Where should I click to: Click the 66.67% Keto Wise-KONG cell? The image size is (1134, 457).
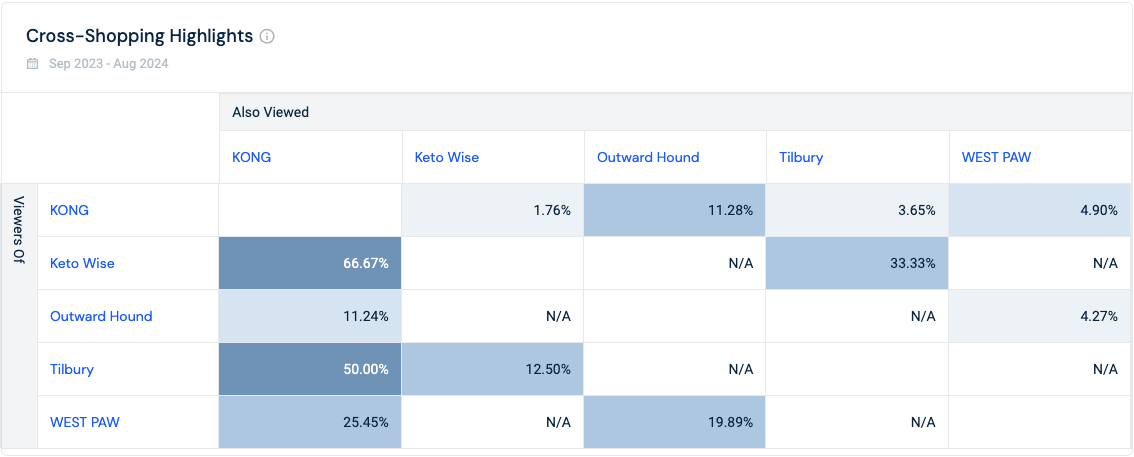click(x=310, y=263)
